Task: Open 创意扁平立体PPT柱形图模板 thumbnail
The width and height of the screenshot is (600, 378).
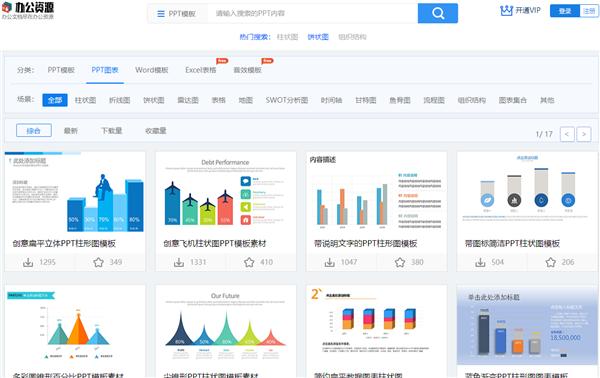Action: click(75, 192)
